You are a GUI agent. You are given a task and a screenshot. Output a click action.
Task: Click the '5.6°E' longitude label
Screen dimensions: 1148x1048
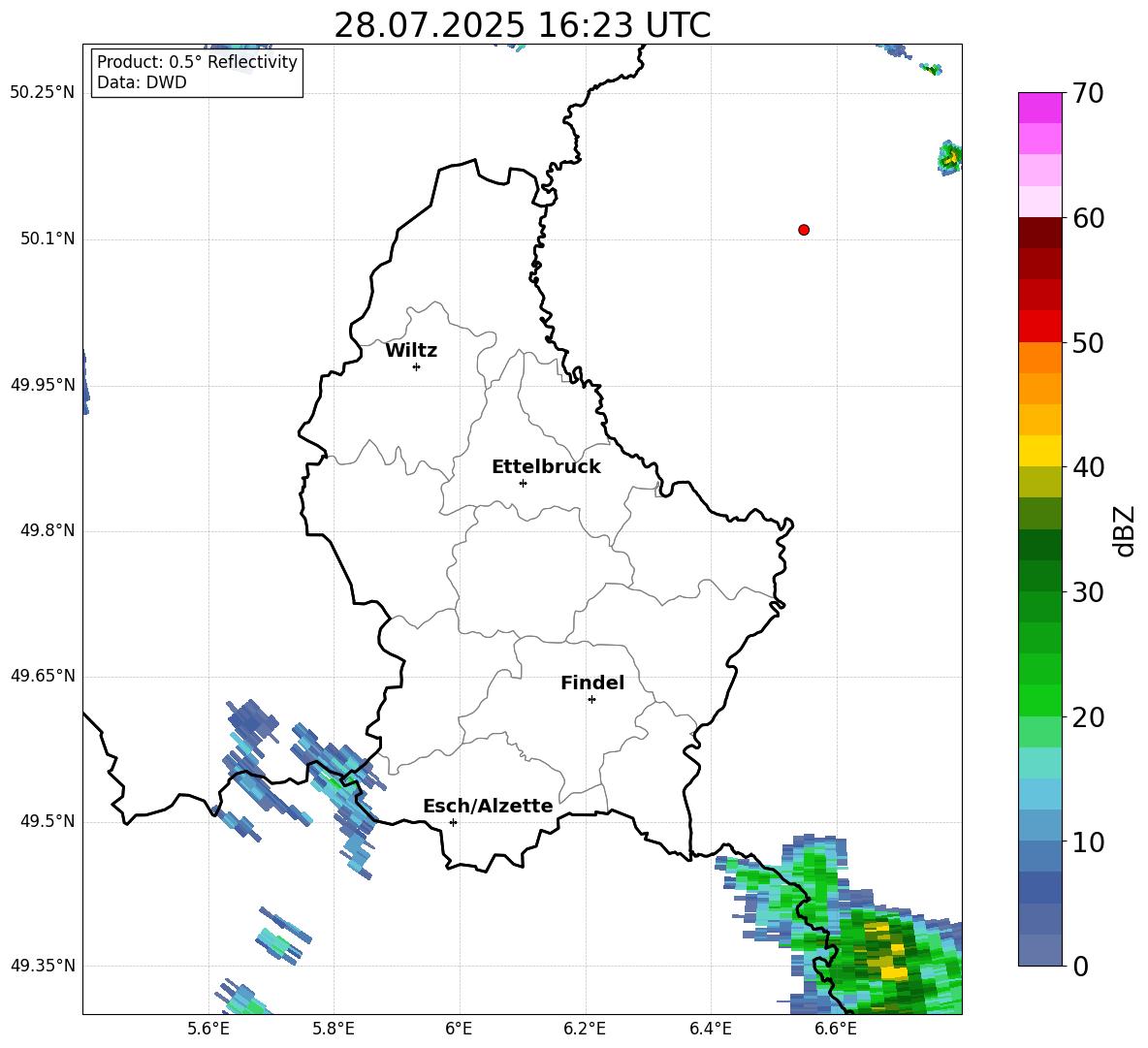click(208, 1029)
